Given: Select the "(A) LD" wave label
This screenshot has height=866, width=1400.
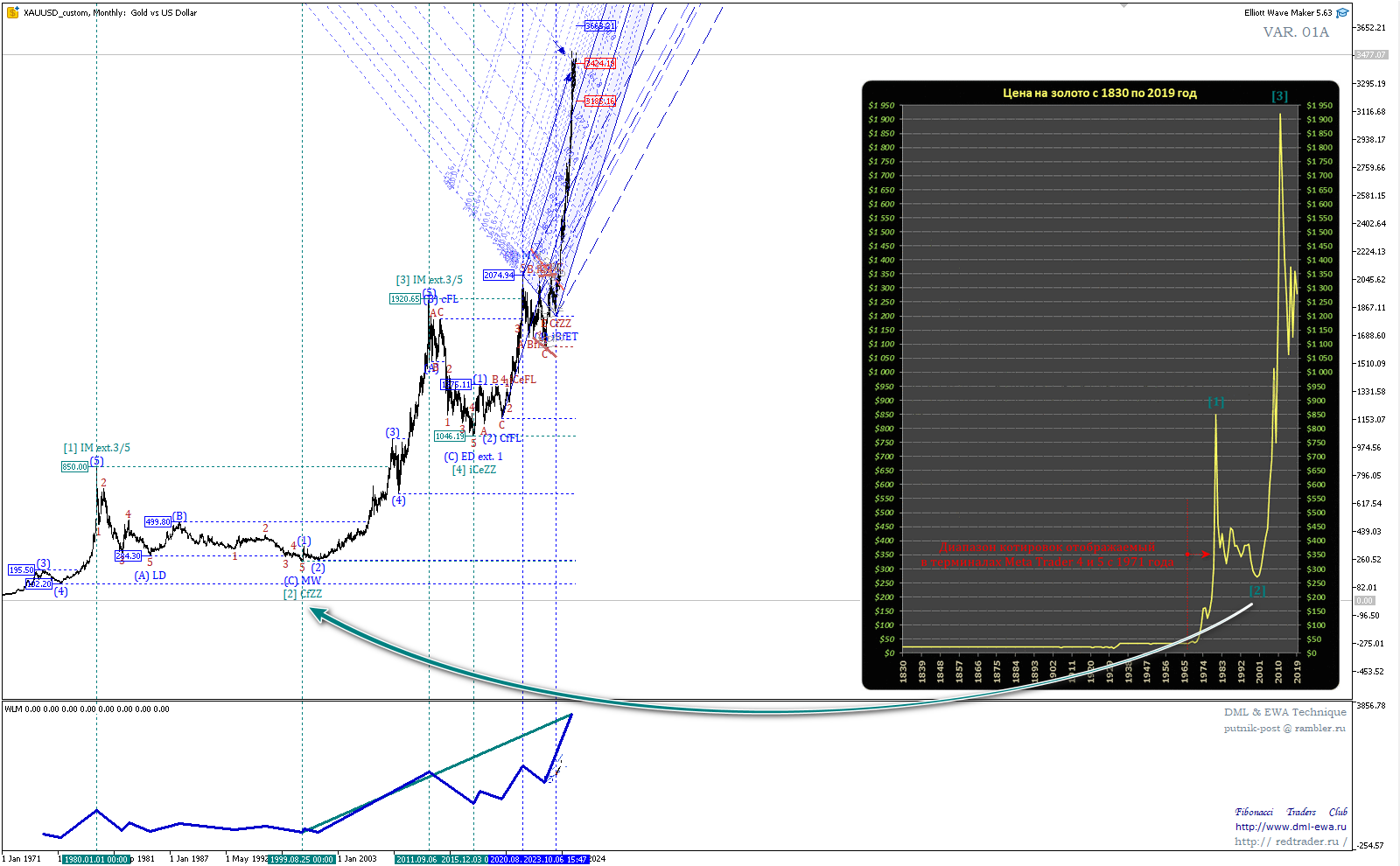Looking at the screenshot, I should point(150,576).
